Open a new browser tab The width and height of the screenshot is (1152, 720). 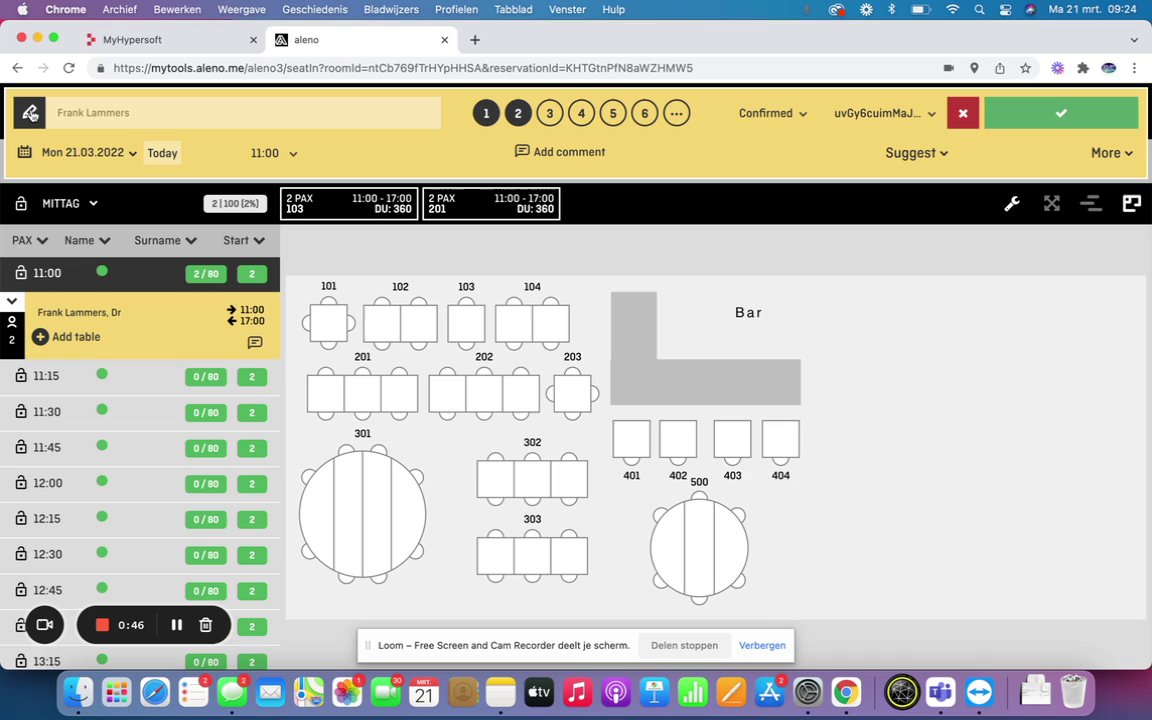pos(475,40)
